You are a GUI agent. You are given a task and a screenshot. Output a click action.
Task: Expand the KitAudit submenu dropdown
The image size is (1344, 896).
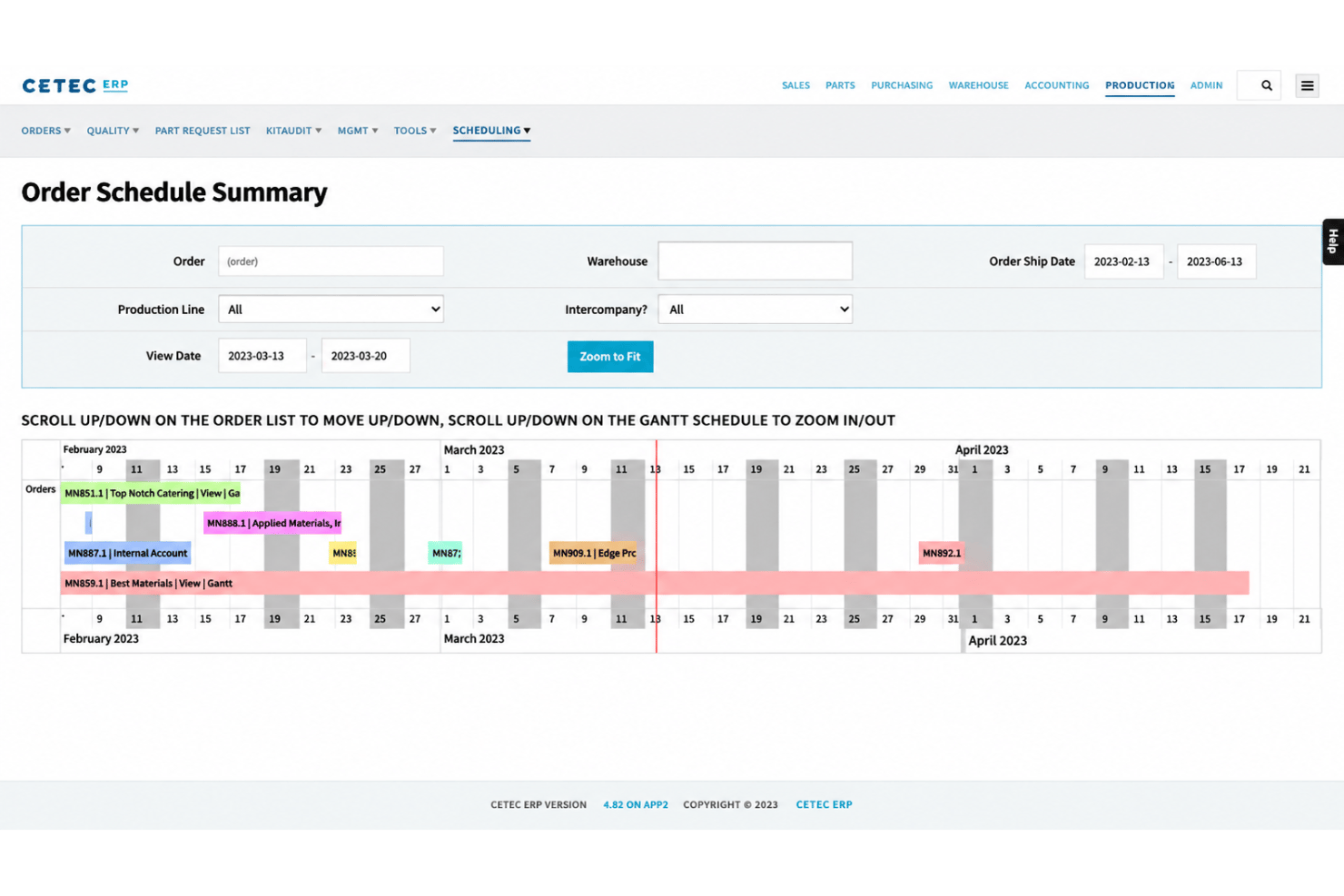point(293,131)
